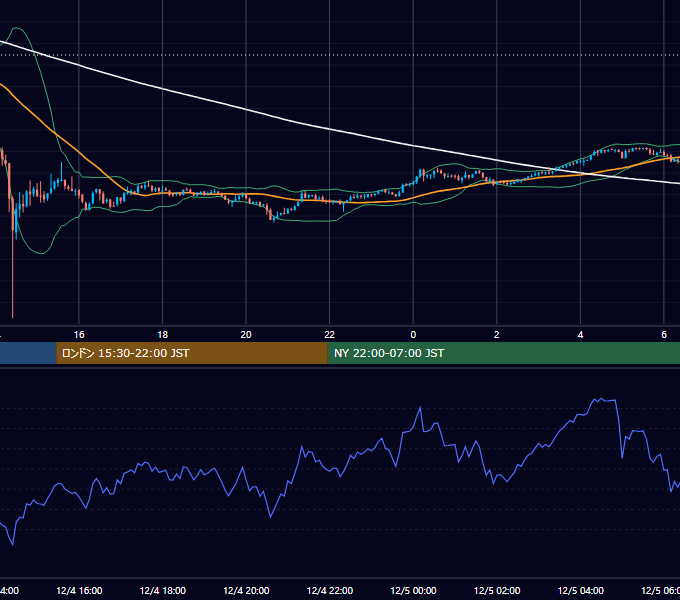Click the 22 hour axis label

(330, 335)
